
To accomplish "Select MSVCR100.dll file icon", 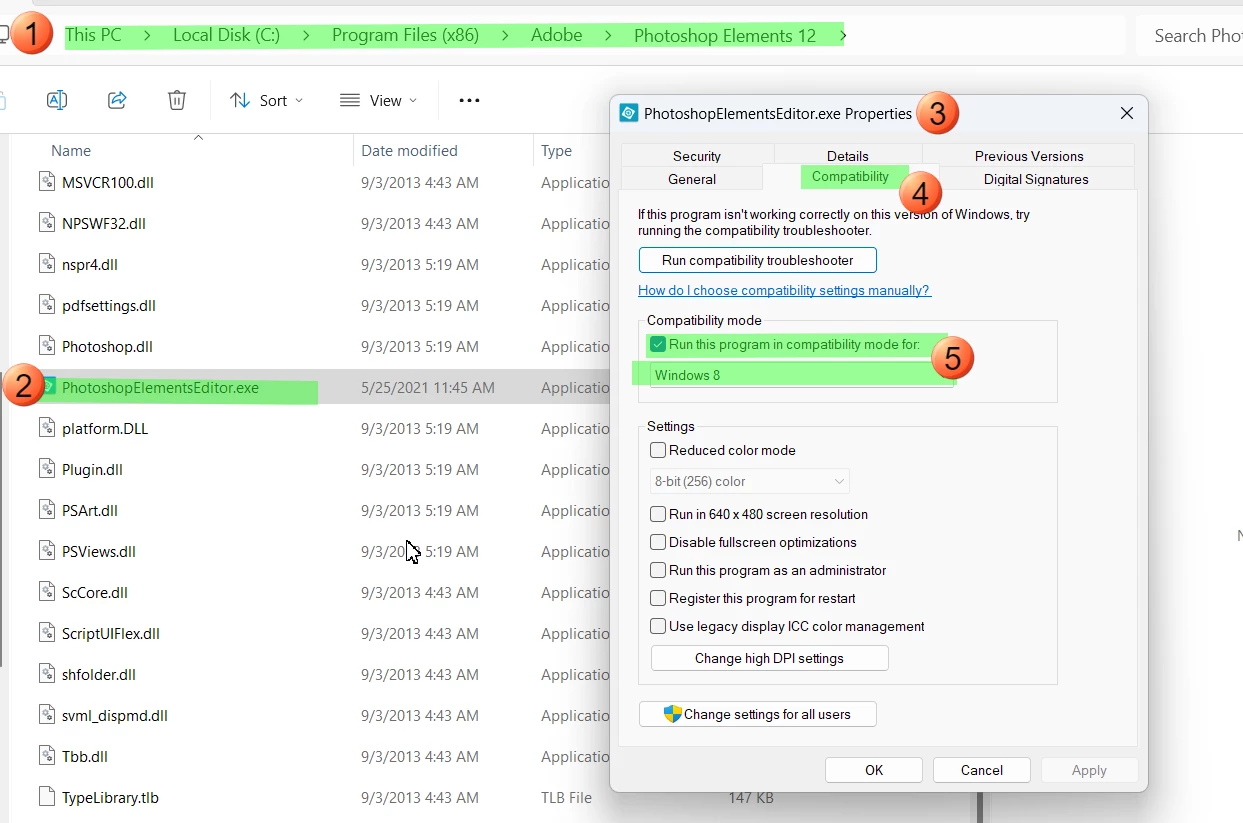I will tap(47, 182).
